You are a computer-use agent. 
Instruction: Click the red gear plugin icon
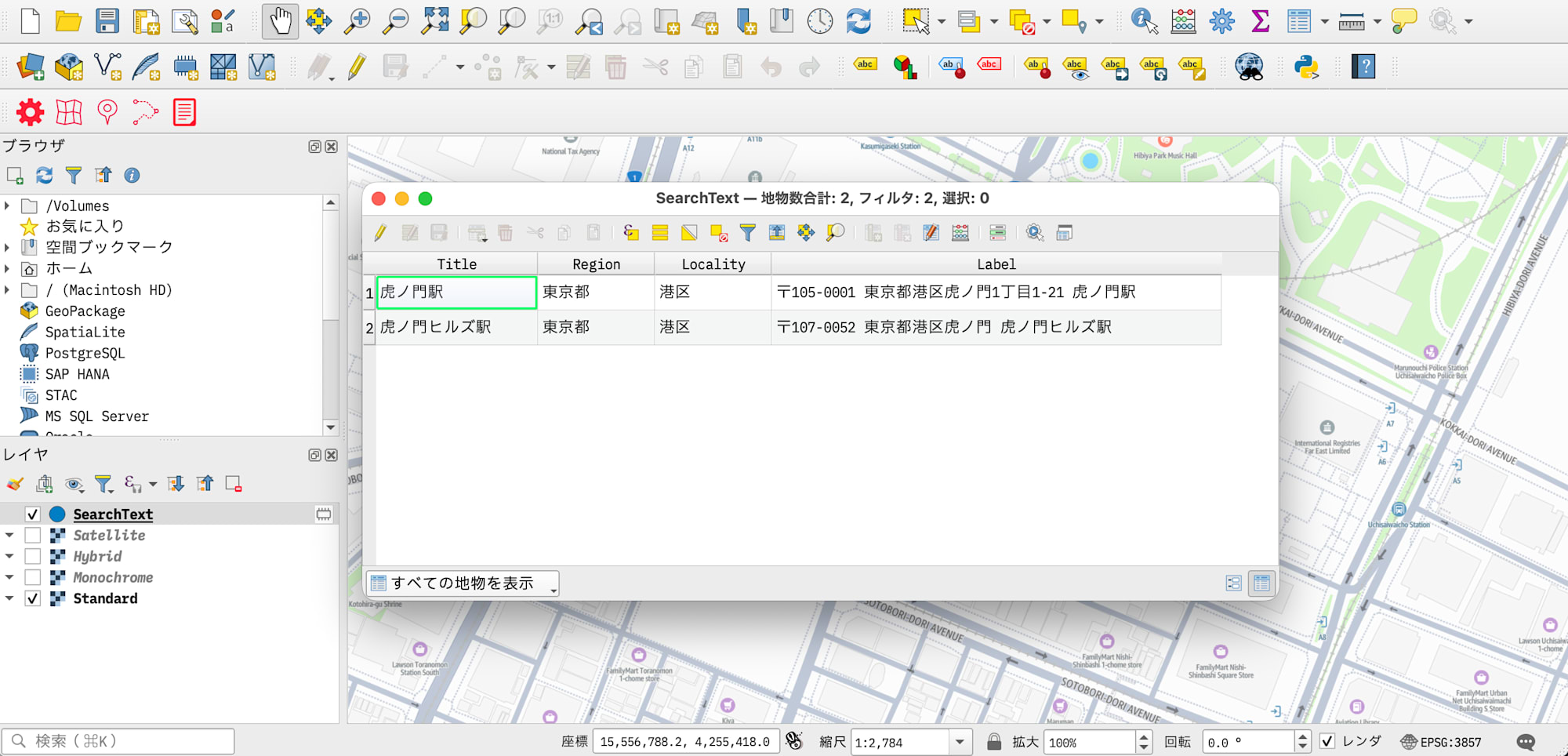(31, 112)
